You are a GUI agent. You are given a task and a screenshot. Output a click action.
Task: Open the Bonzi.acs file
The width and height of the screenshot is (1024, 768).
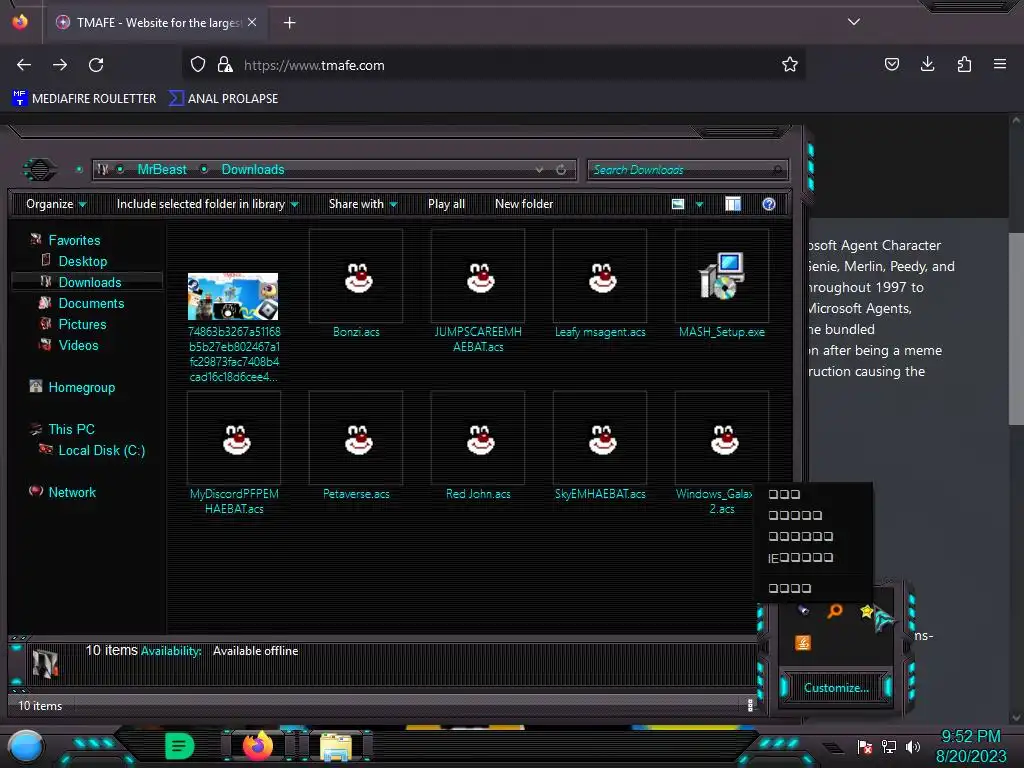point(356,283)
